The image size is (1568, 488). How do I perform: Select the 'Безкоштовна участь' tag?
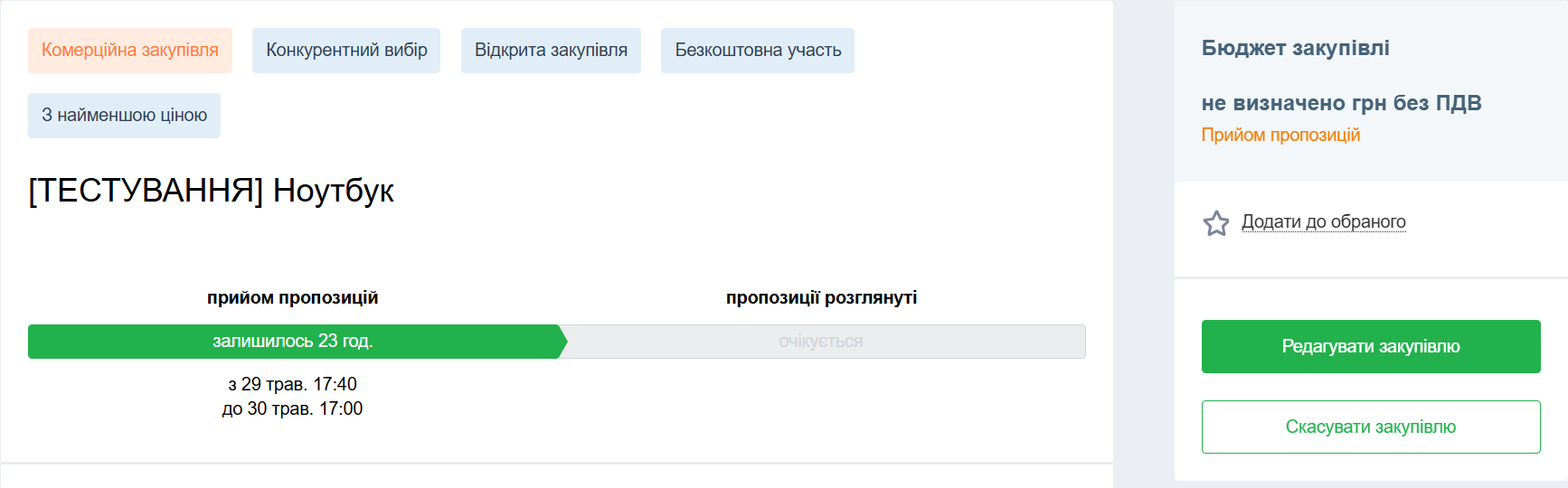click(x=758, y=51)
